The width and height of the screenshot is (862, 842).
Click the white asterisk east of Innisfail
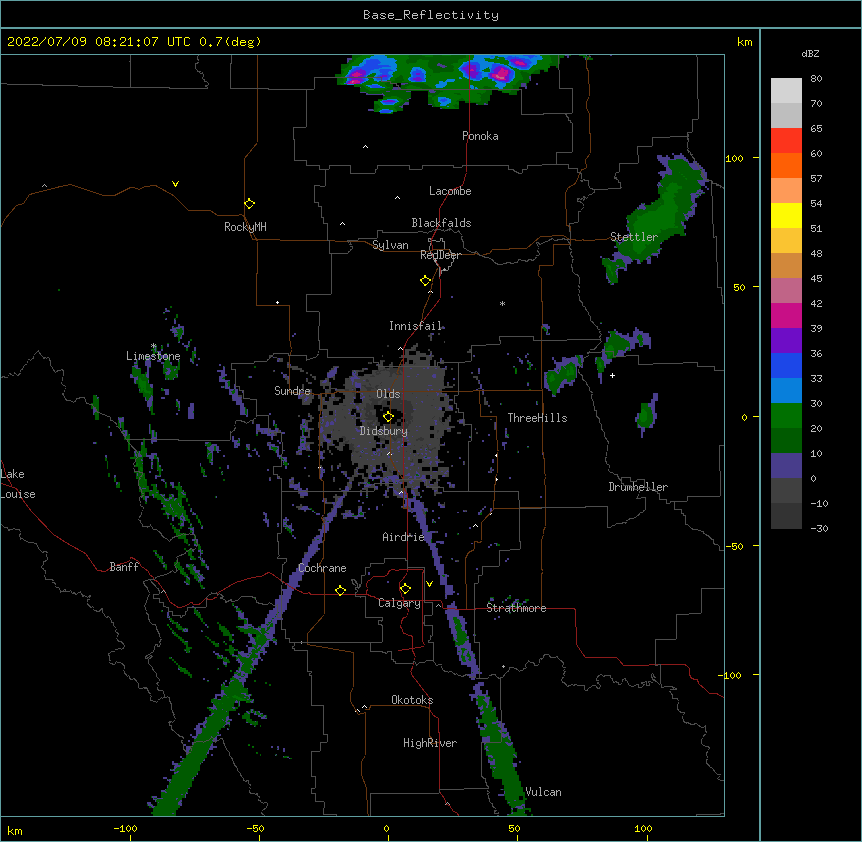click(x=502, y=303)
